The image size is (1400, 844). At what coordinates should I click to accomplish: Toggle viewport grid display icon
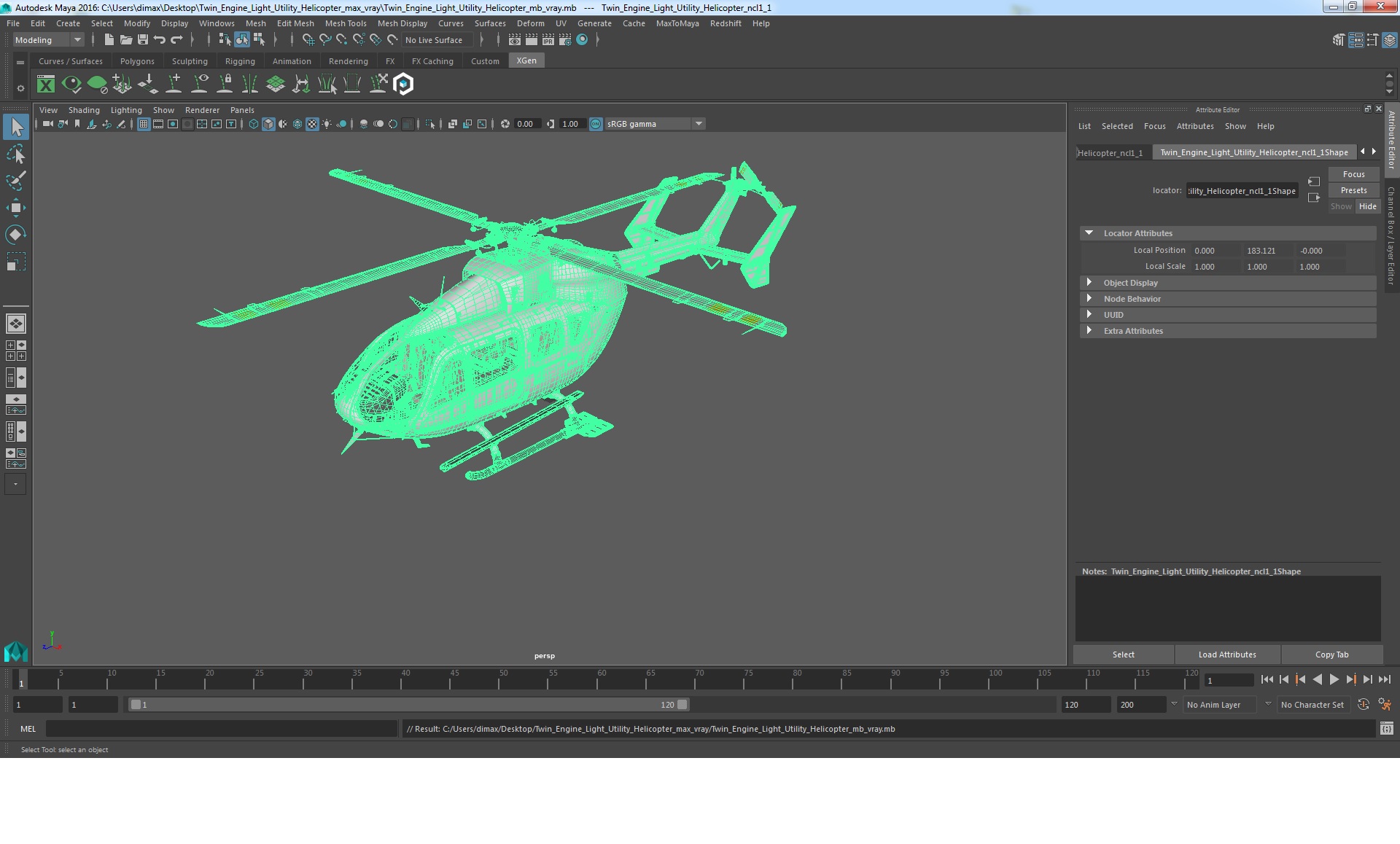pyautogui.click(x=144, y=124)
